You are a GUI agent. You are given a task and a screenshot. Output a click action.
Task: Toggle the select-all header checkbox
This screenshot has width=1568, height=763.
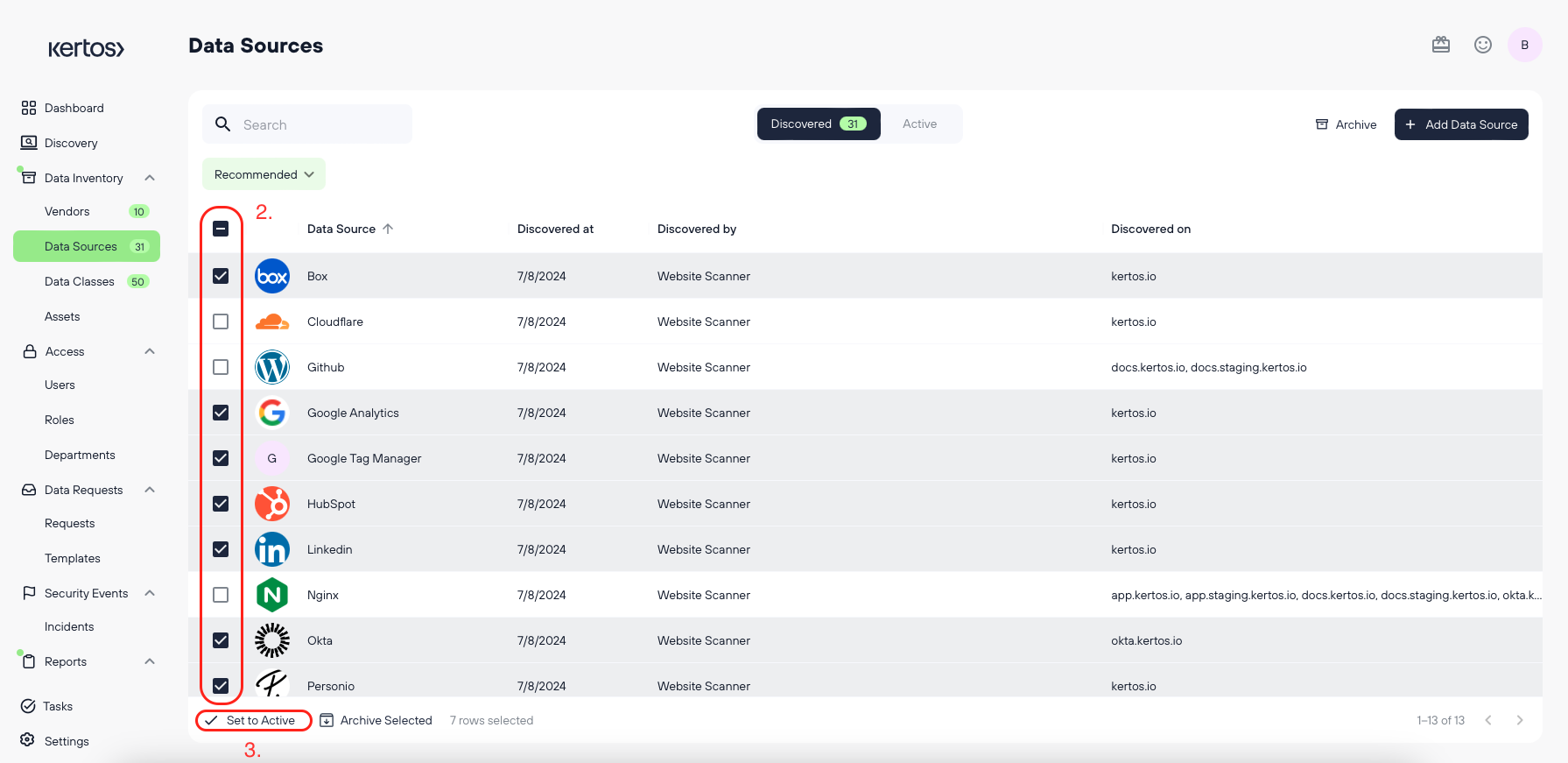tap(221, 229)
